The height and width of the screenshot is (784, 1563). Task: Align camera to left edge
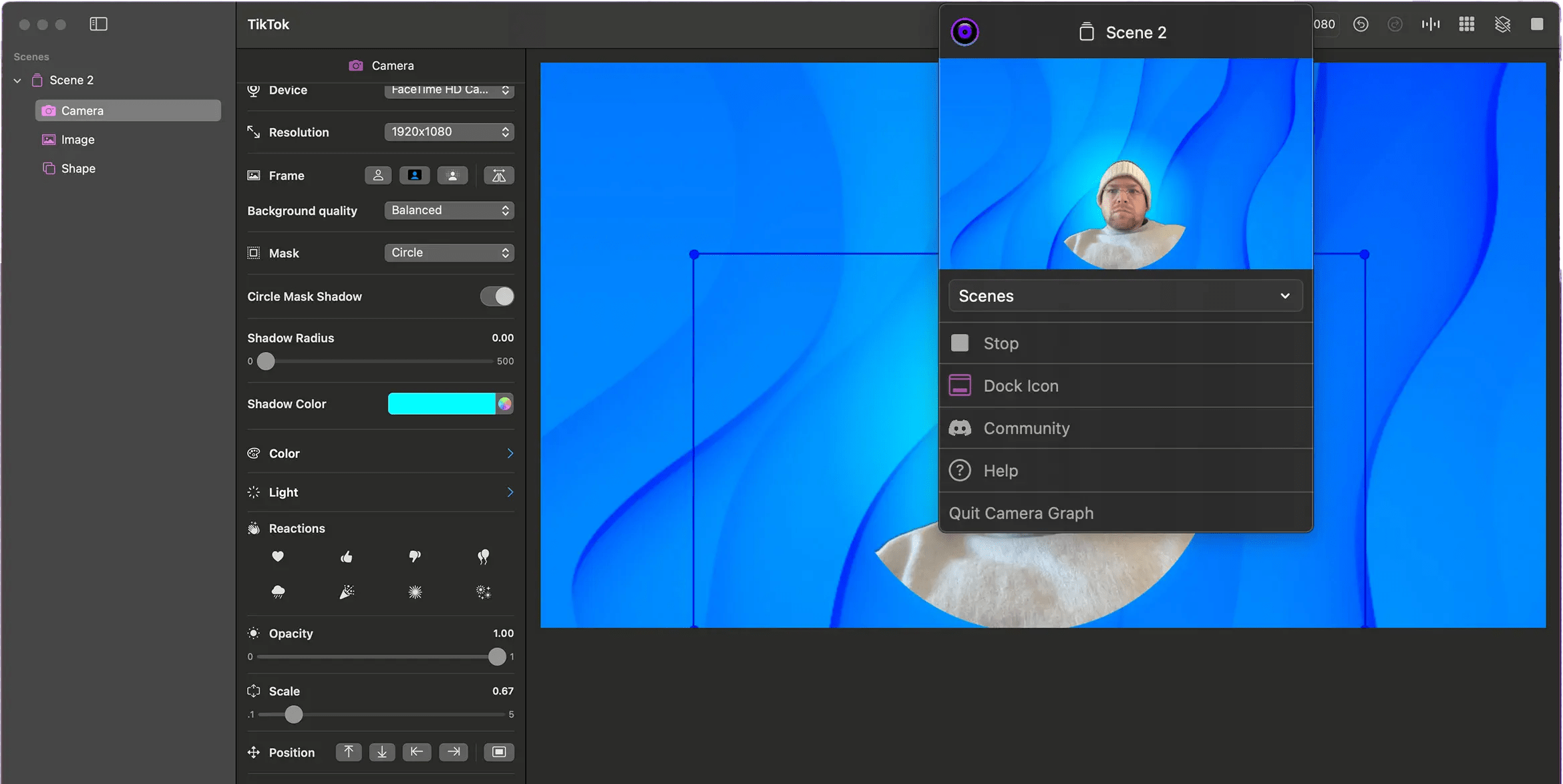417,752
